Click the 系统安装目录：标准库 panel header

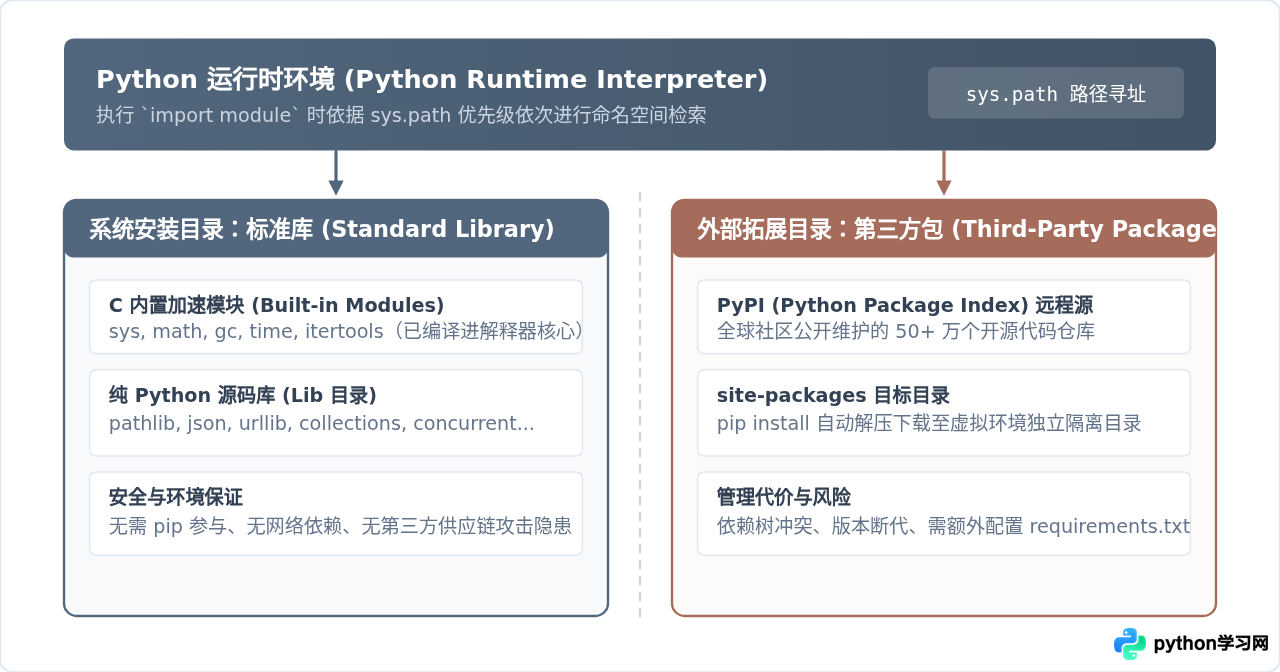click(x=336, y=229)
